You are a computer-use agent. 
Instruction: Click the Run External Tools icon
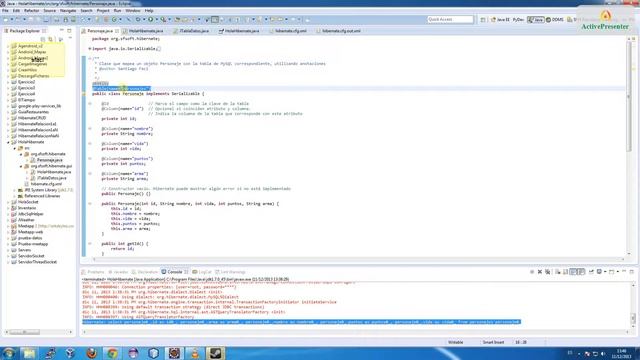pos(163,20)
